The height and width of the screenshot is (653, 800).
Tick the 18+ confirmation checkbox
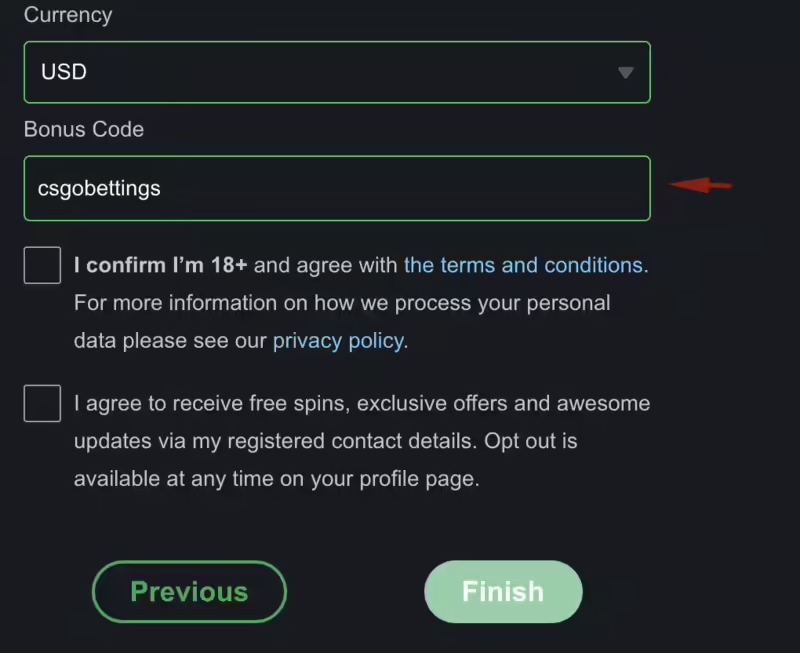click(x=42, y=266)
